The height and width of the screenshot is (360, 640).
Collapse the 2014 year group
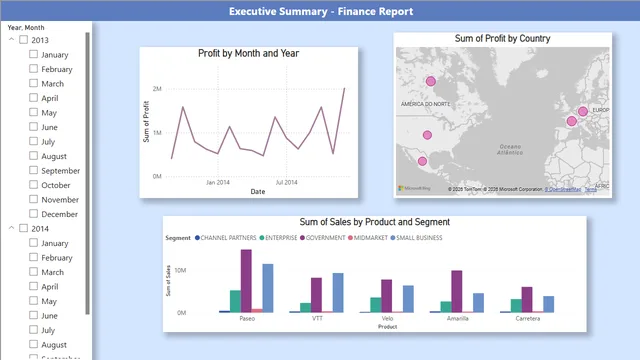tap(11, 228)
